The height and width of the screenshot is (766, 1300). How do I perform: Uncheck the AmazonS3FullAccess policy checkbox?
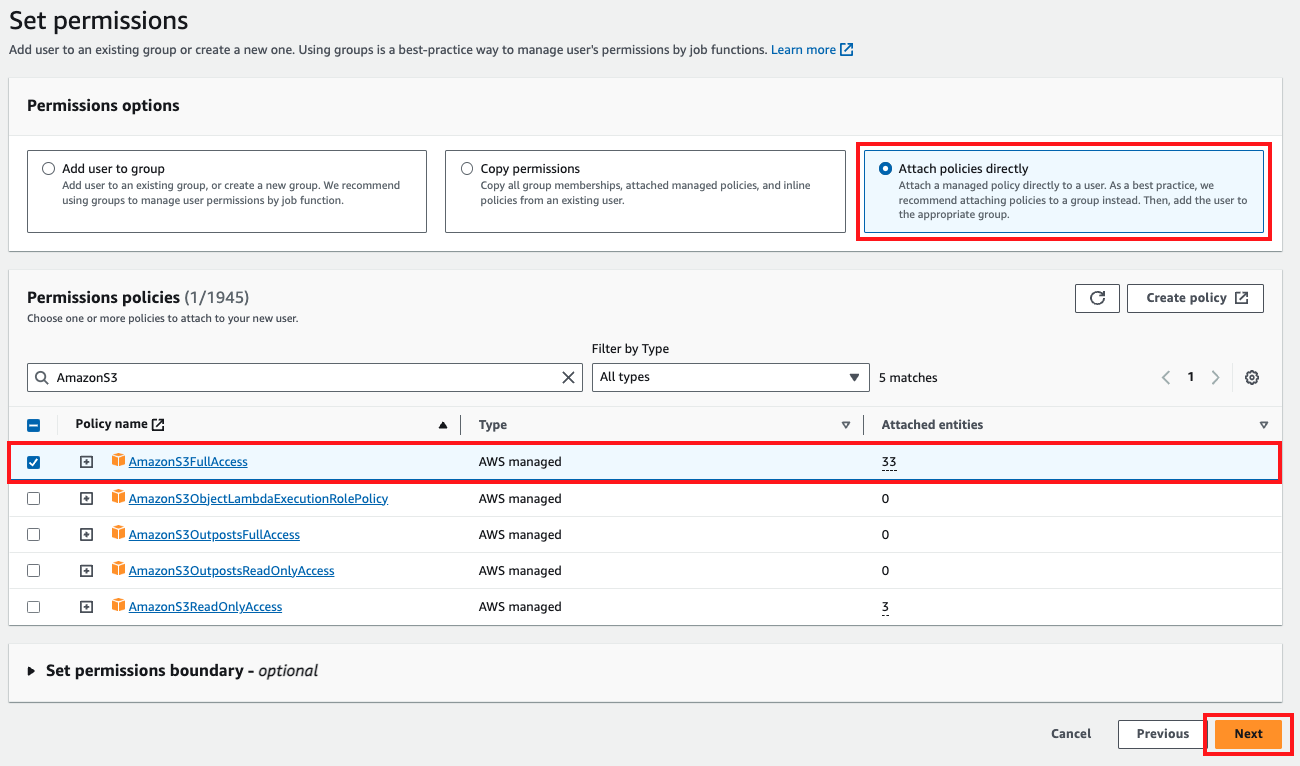pos(34,462)
